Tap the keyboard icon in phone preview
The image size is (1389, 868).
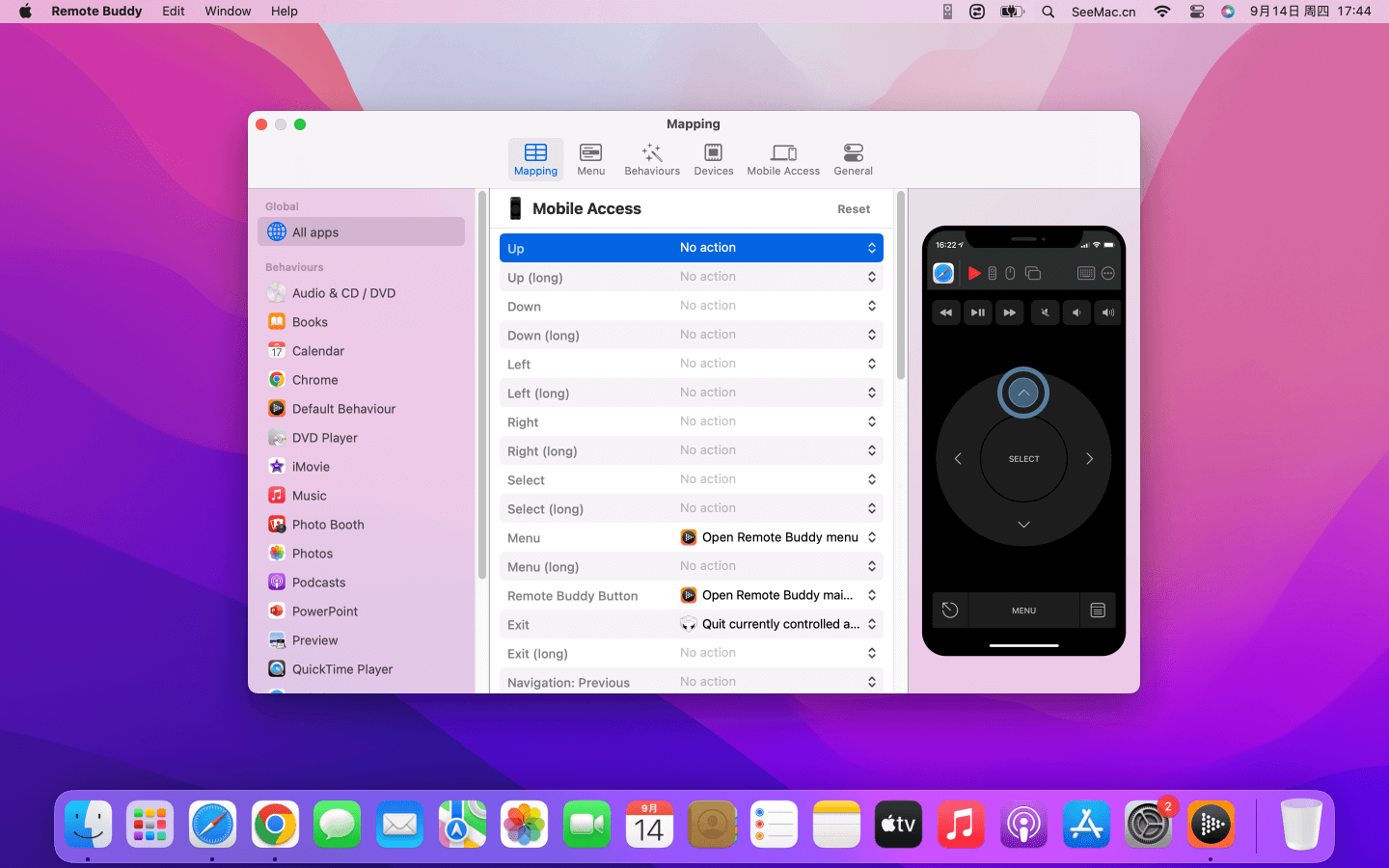coord(1085,274)
